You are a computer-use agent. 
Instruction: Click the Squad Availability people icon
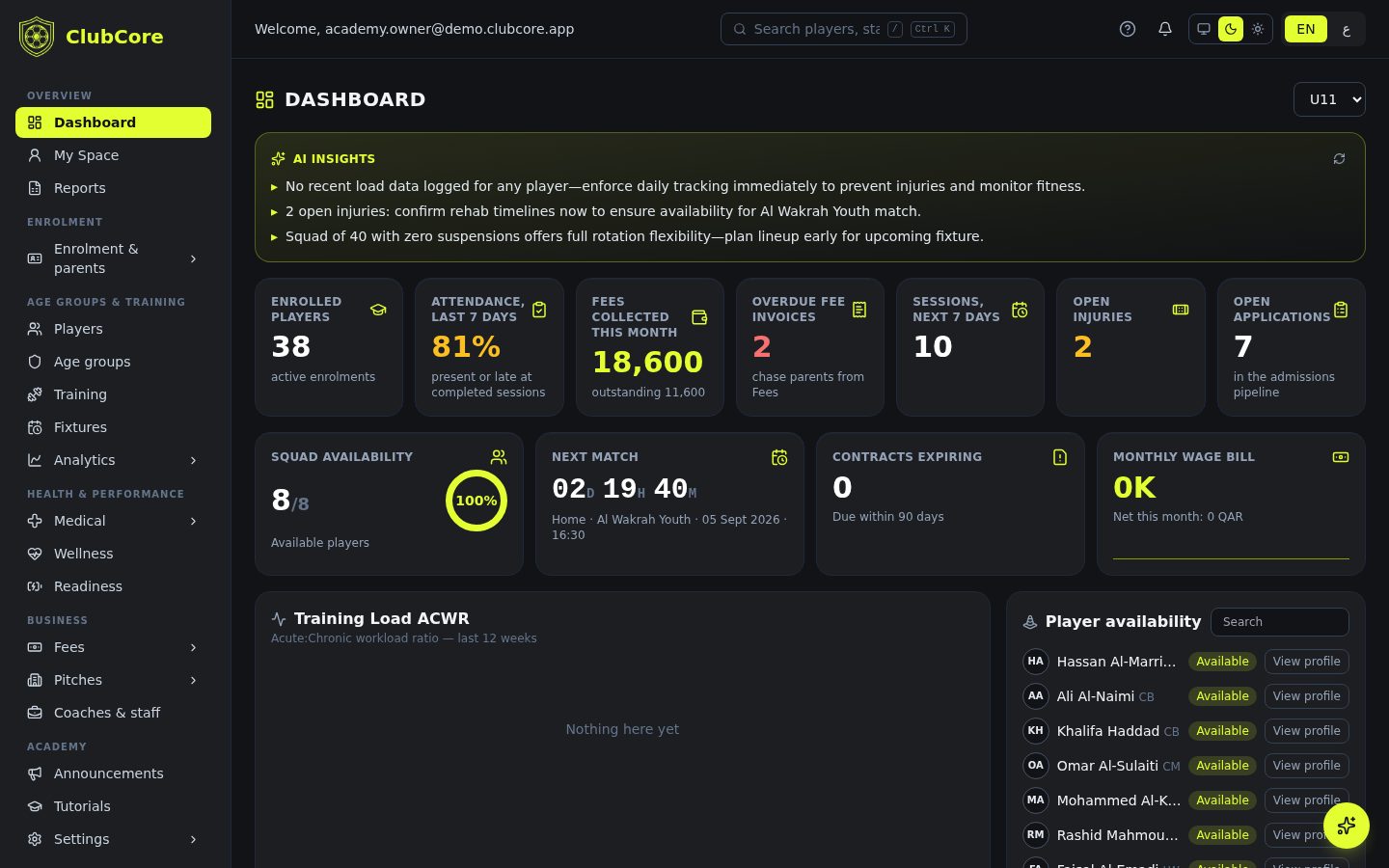coord(499,457)
